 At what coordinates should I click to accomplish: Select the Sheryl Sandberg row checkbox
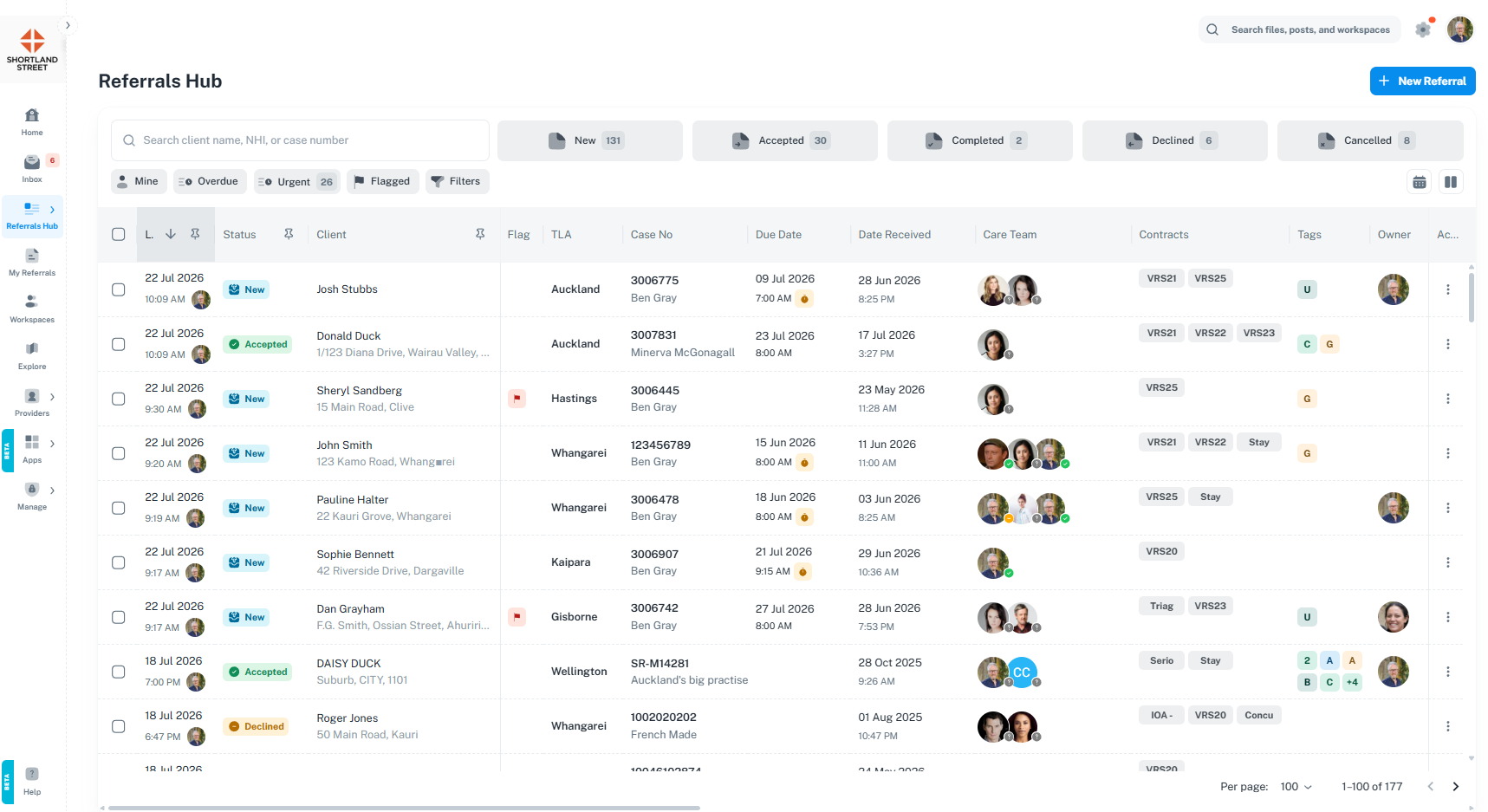pos(119,399)
